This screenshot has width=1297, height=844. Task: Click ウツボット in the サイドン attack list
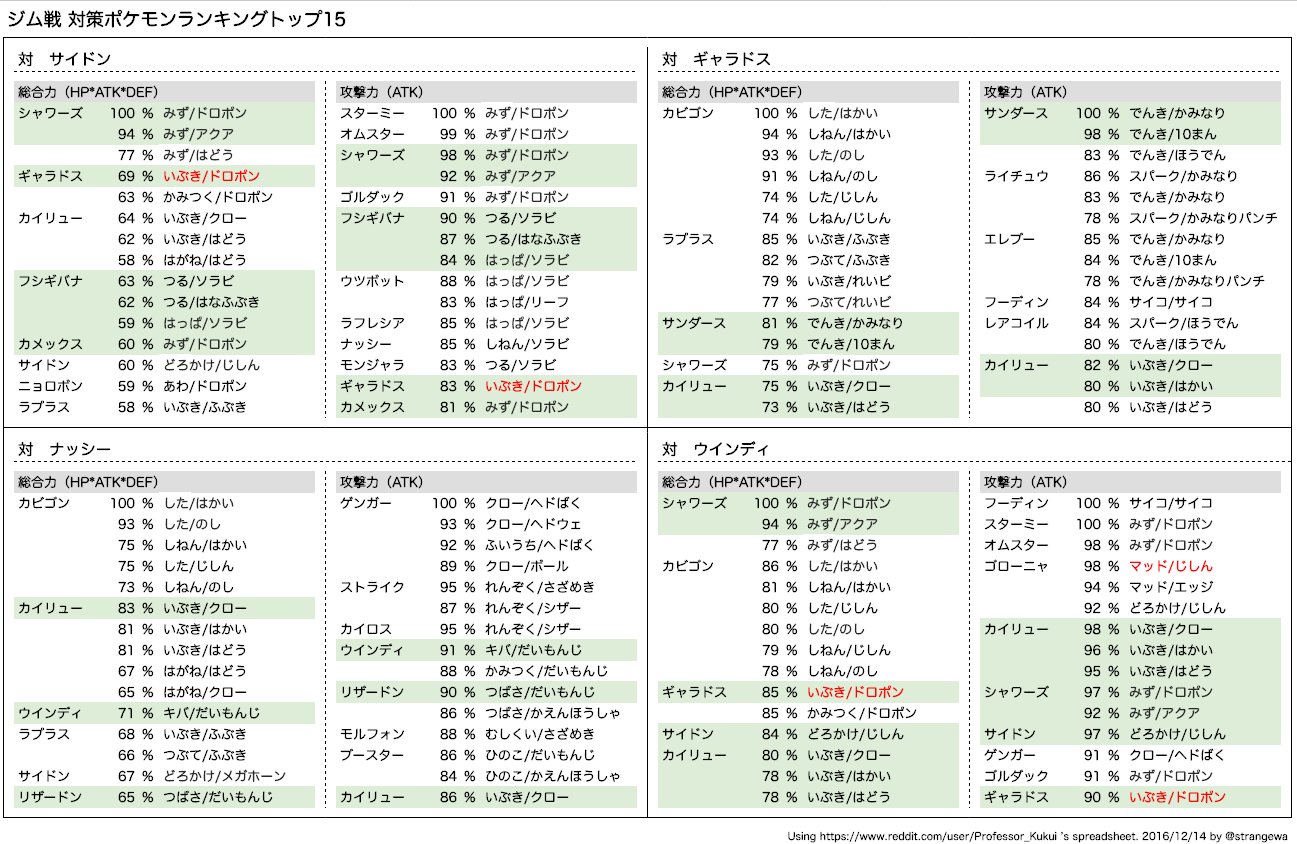click(x=372, y=281)
